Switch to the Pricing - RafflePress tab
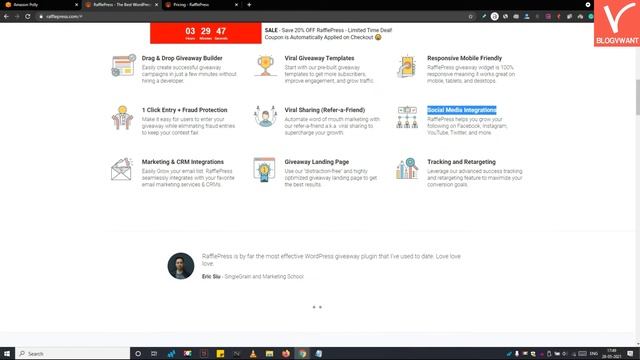The width and height of the screenshot is (640, 360). [x=202, y=4]
